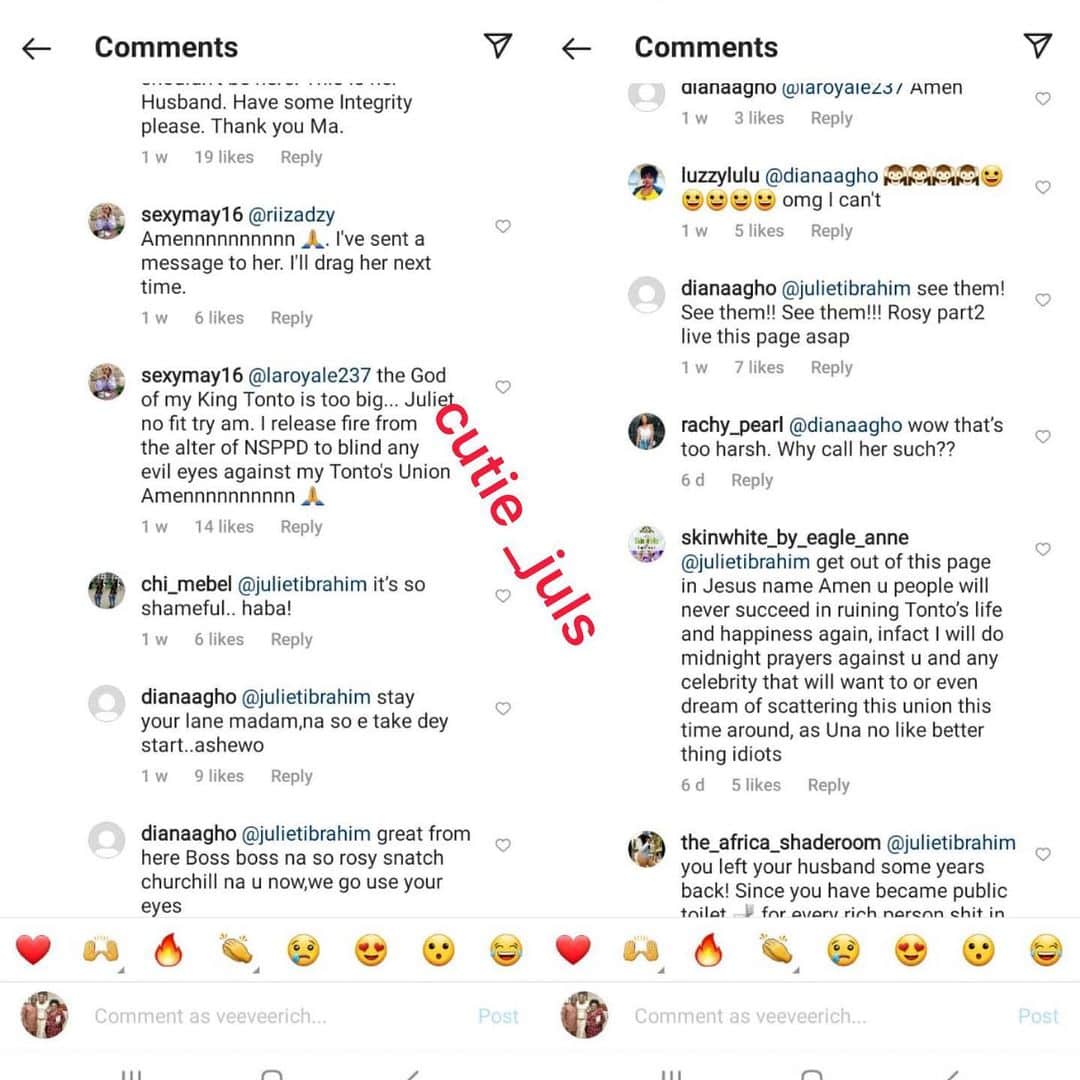Insert red heart emoji in left panel
1080x1080 pixels.
[33, 951]
